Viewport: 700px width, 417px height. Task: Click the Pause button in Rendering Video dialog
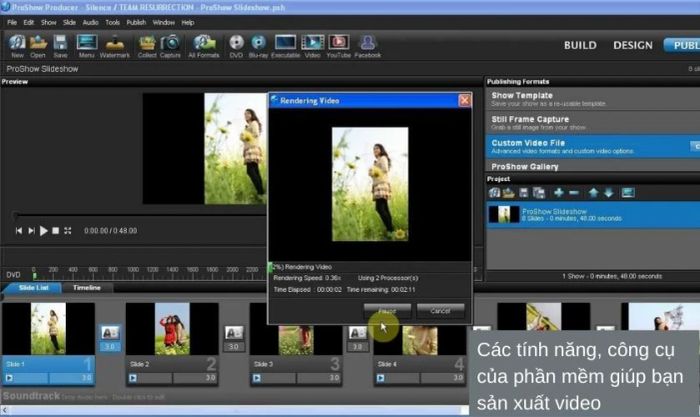(387, 311)
